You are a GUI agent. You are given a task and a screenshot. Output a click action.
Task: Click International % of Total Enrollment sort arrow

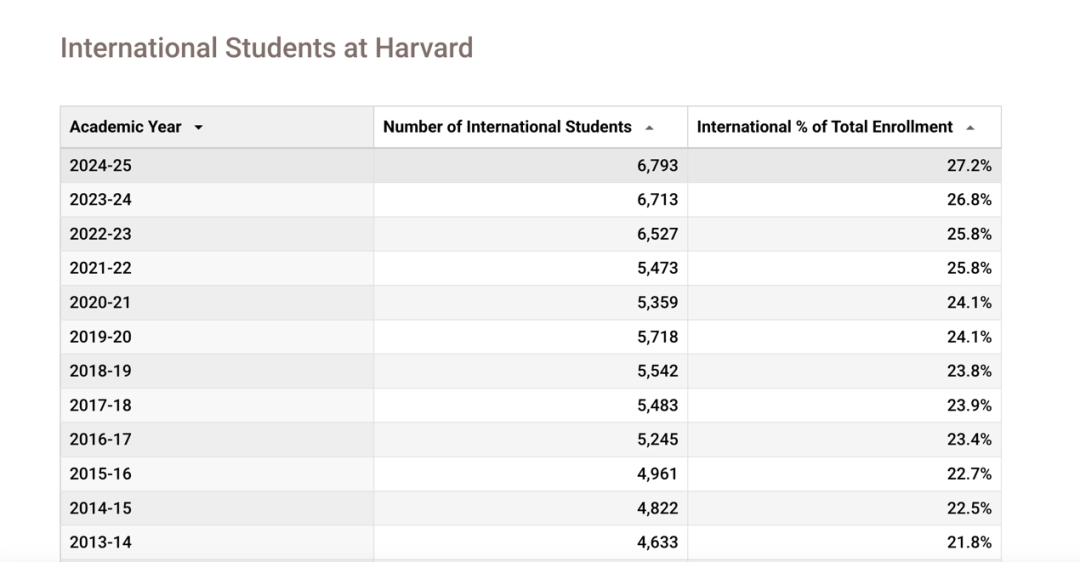pos(970,127)
